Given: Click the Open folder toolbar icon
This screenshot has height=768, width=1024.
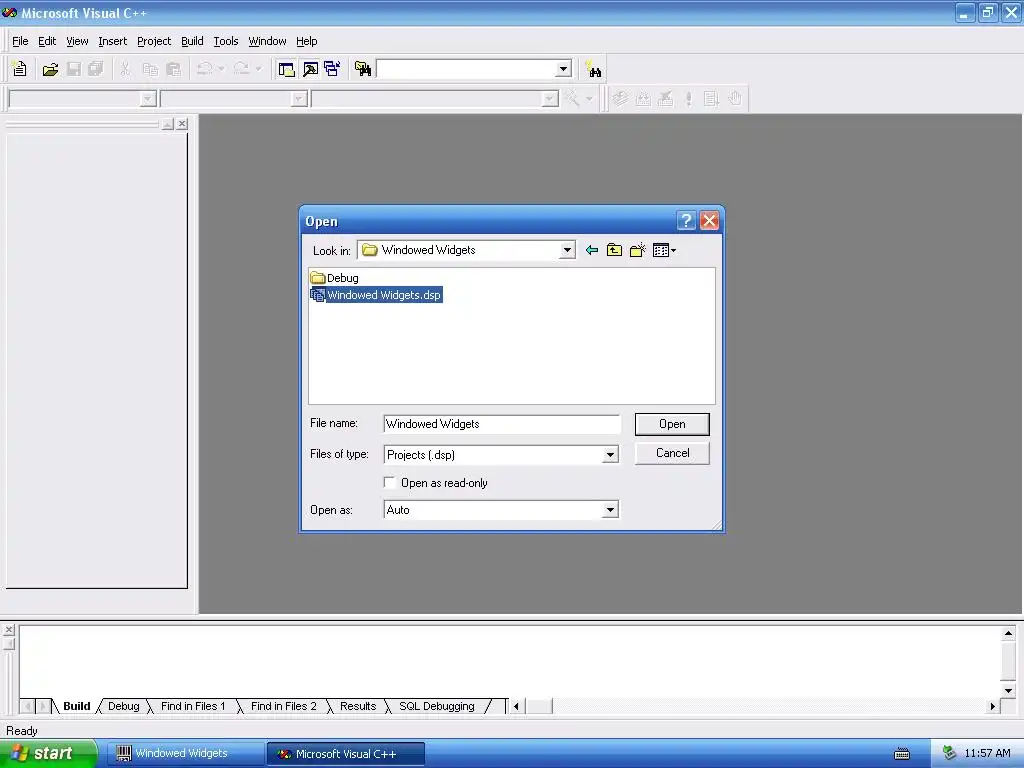Looking at the screenshot, I should [x=50, y=69].
